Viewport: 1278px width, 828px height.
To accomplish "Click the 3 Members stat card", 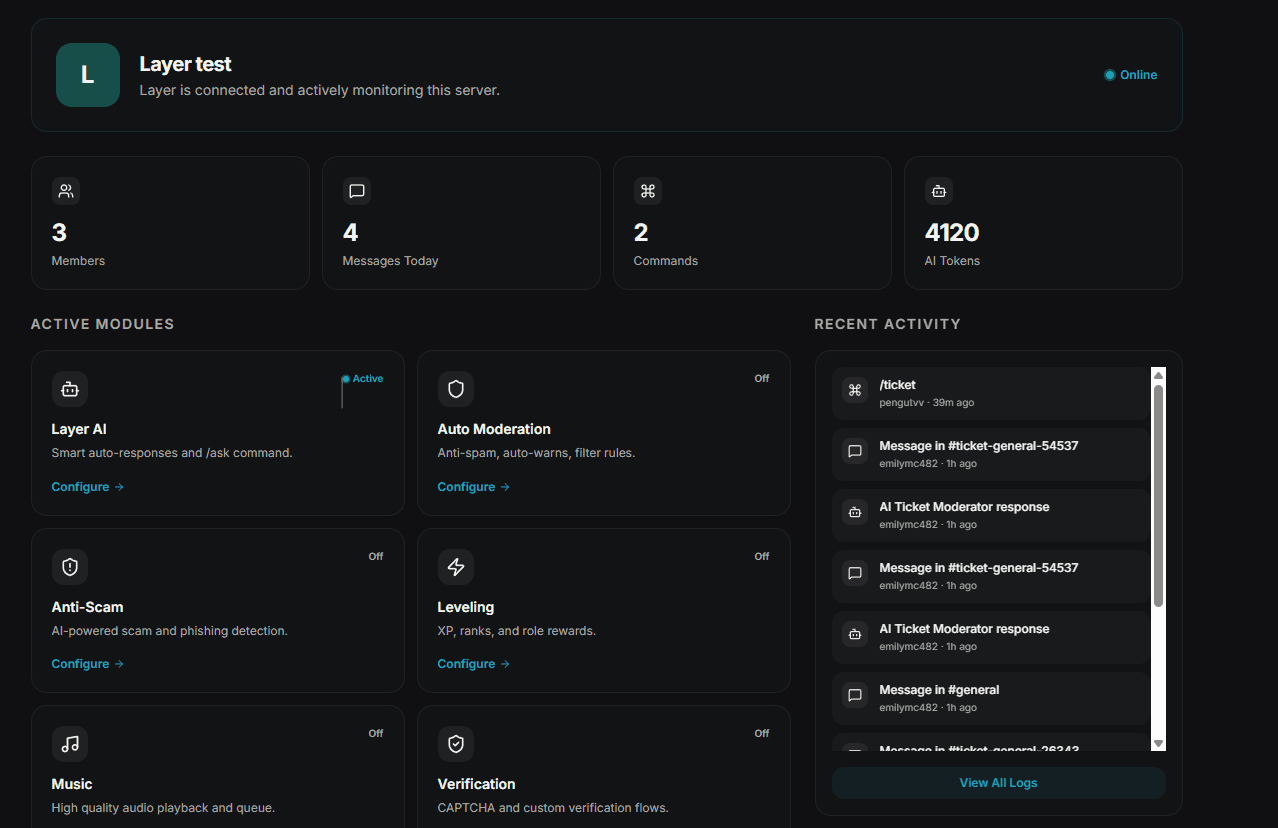I will [170, 223].
